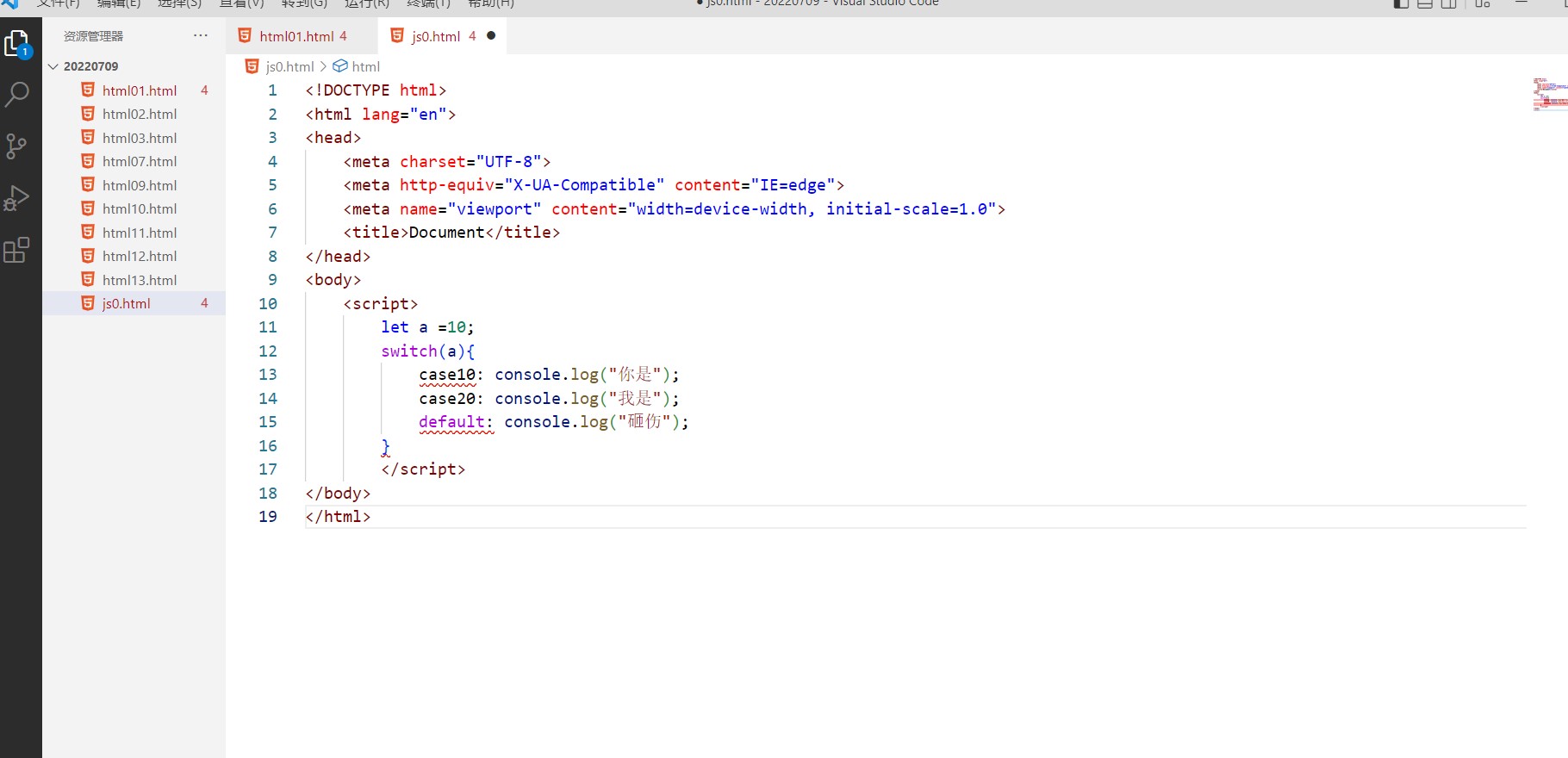Click the closing </html> tag

coord(338,517)
